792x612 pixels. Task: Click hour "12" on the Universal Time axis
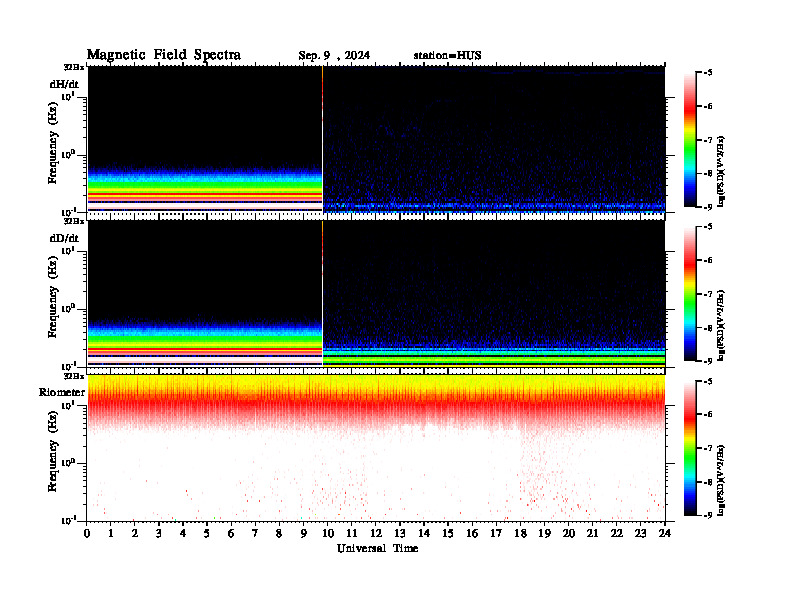click(x=376, y=533)
